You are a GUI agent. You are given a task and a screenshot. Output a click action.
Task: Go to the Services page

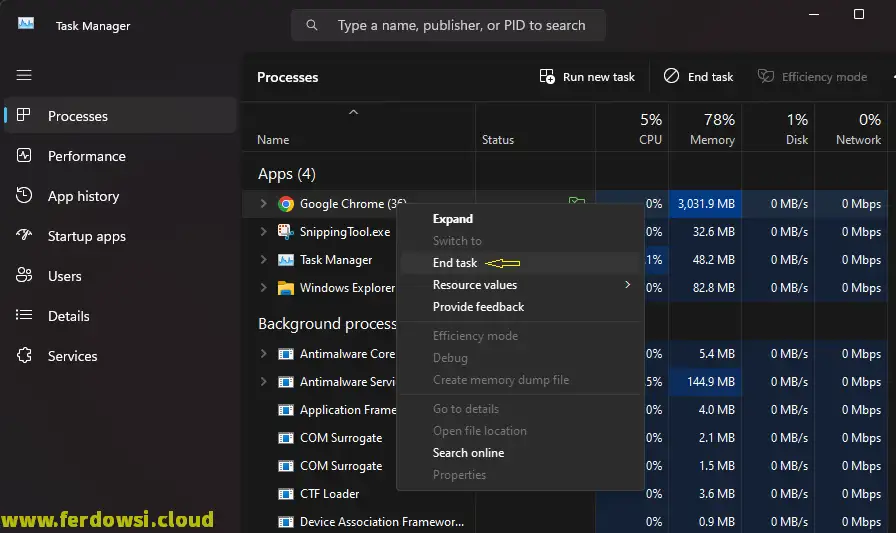point(120,356)
